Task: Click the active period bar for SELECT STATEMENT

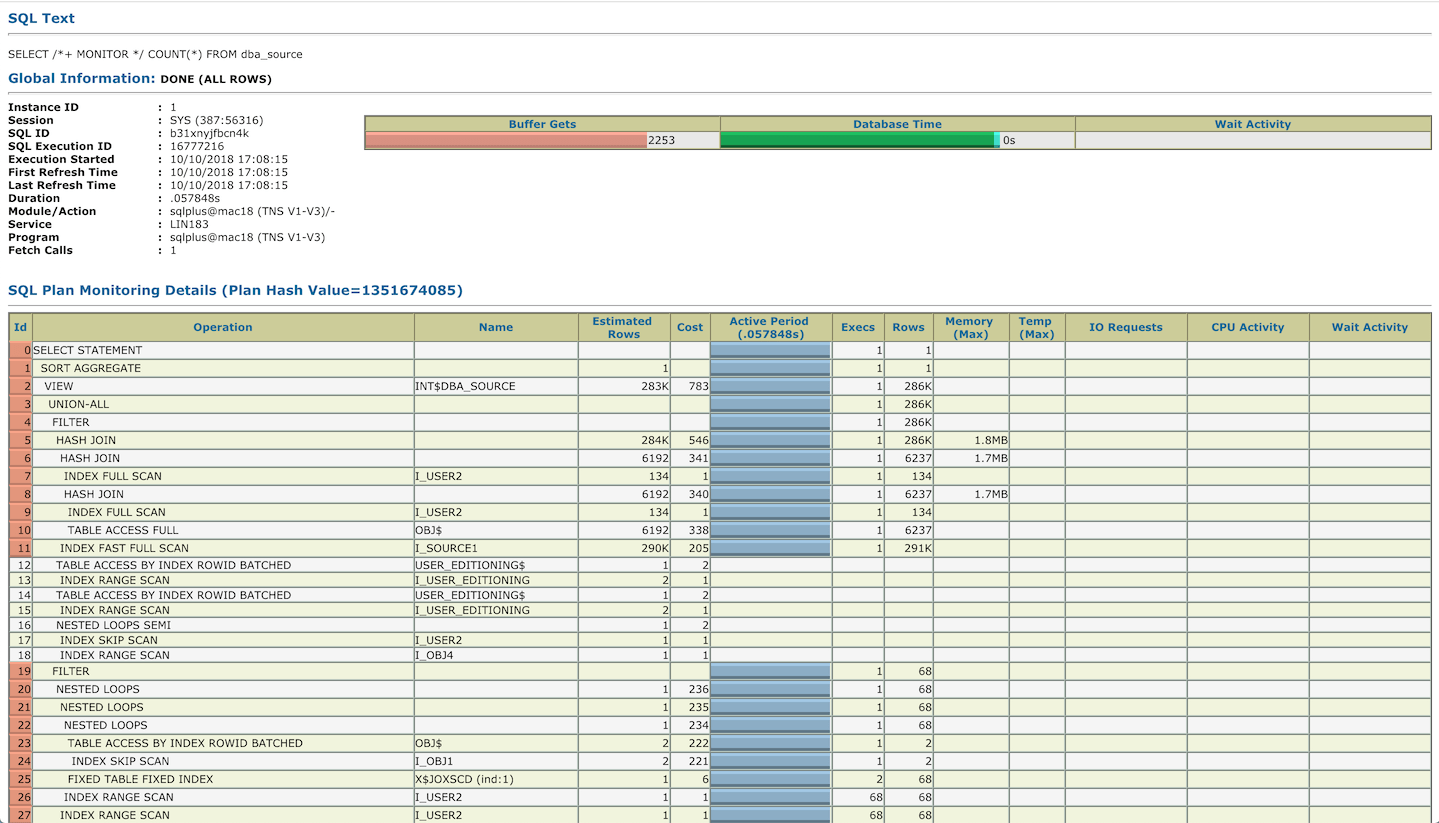Action: pyautogui.click(x=770, y=350)
